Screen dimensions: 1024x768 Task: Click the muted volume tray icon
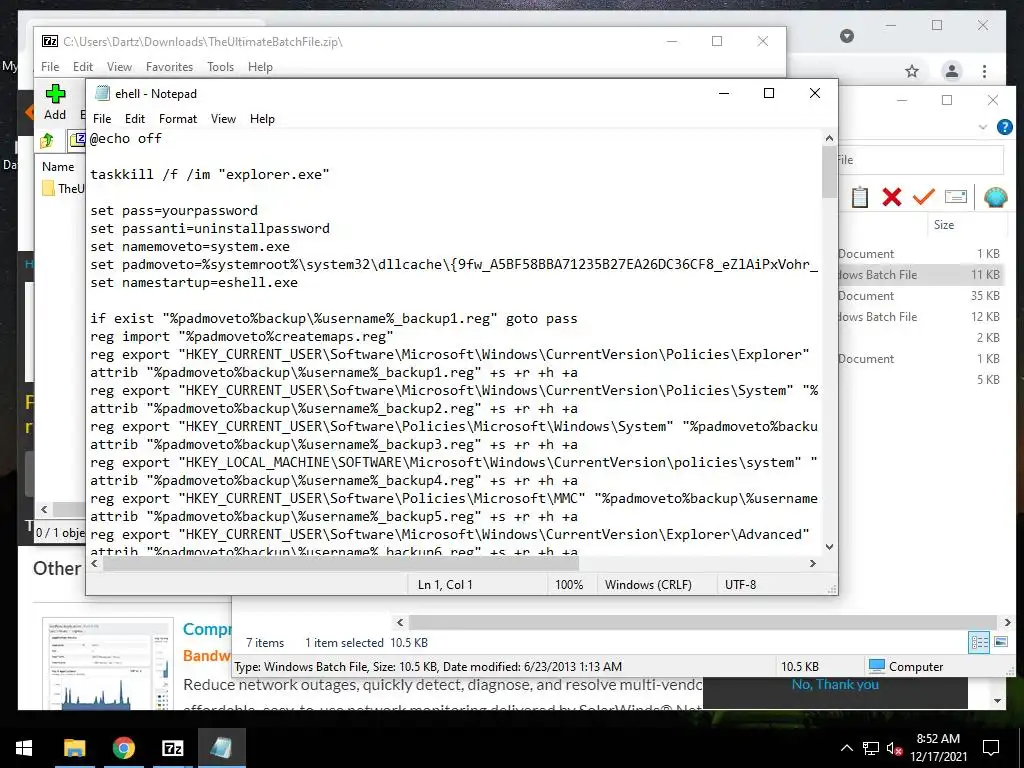pos(895,748)
